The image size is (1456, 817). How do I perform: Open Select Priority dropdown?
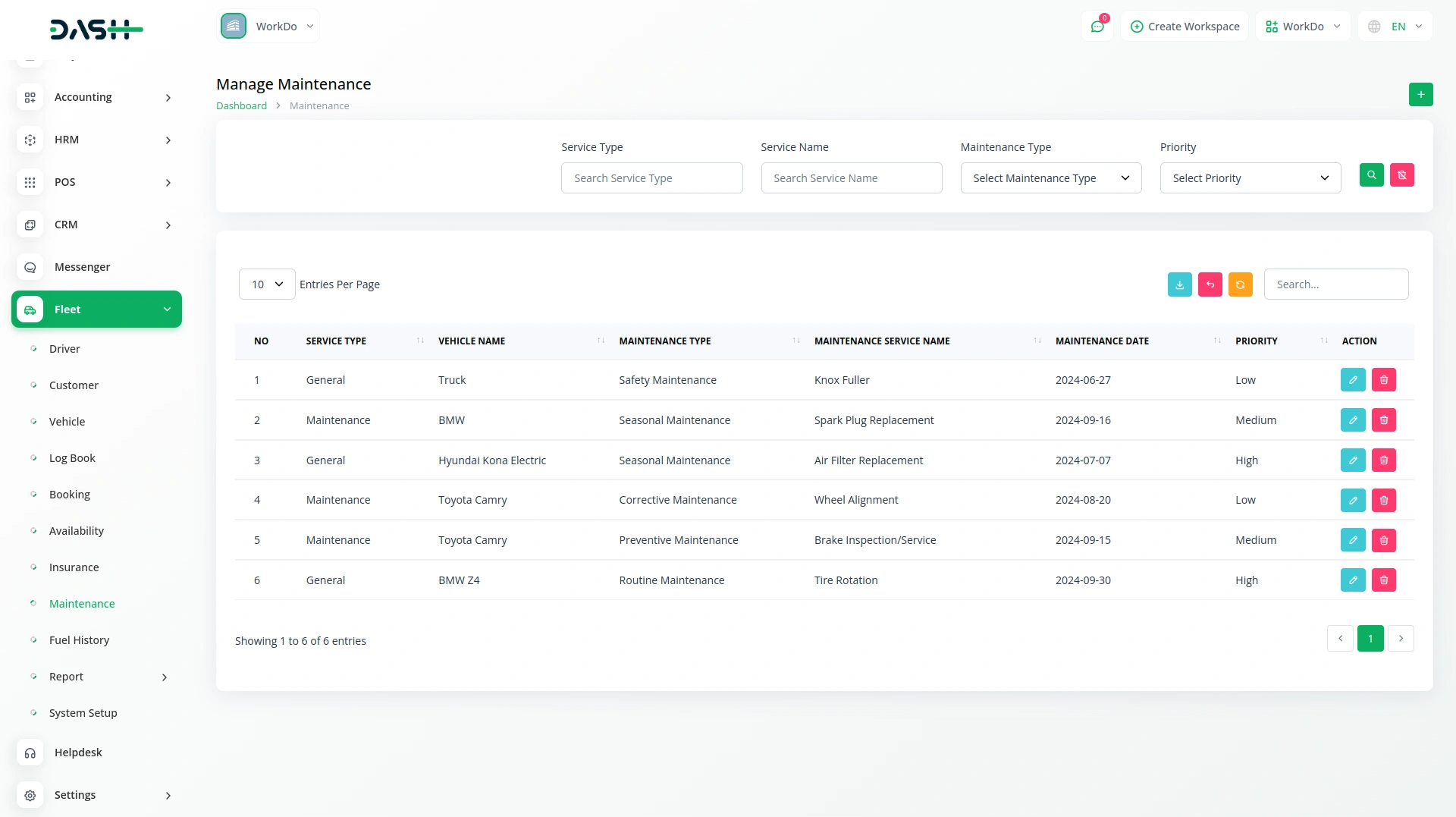tap(1250, 178)
